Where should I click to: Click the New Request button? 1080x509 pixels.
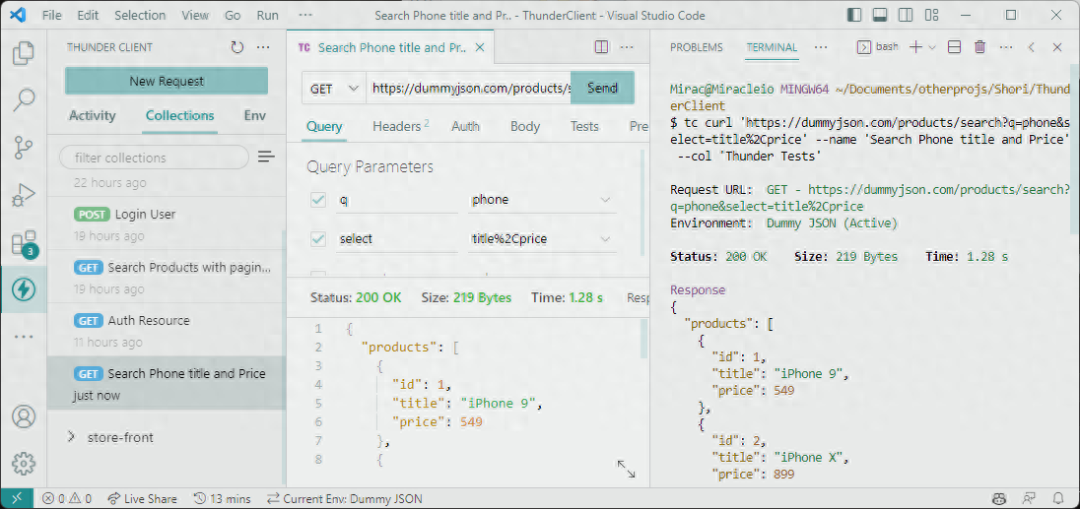[x=167, y=81]
